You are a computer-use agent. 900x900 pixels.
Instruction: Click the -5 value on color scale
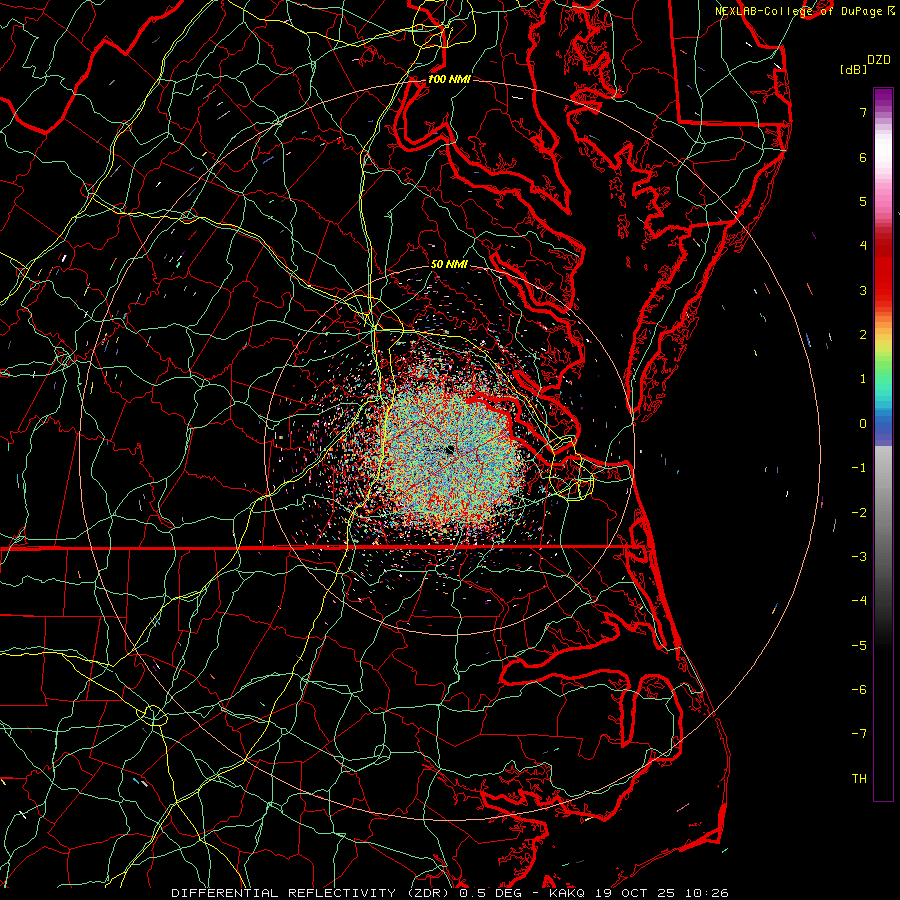859,645
